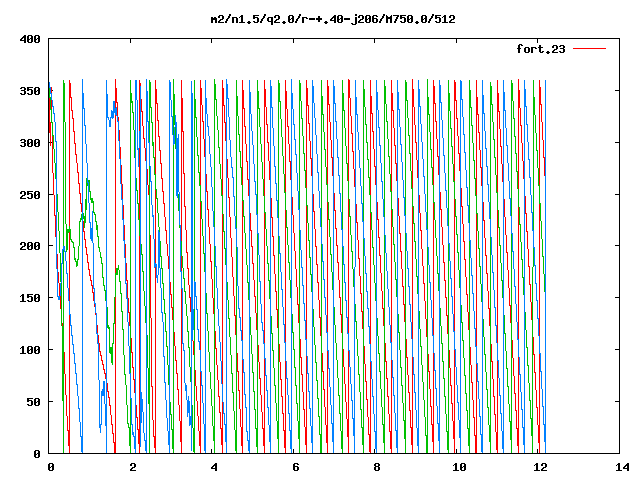Click the plot title m2/n1.5/q2.0/r-+.40-j206/M750.0/512
This screenshot has width=640, height=480.
click(x=333, y=19)
